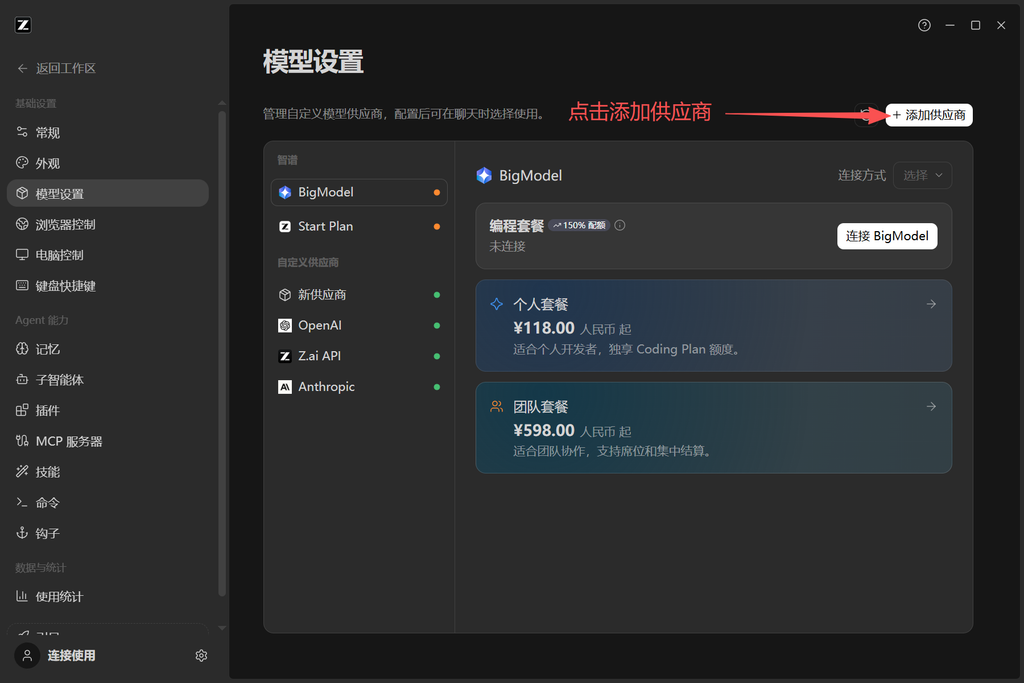Click the sidebar vertical scrollbar thumb

pyautogui.click(x=222, y=353)
